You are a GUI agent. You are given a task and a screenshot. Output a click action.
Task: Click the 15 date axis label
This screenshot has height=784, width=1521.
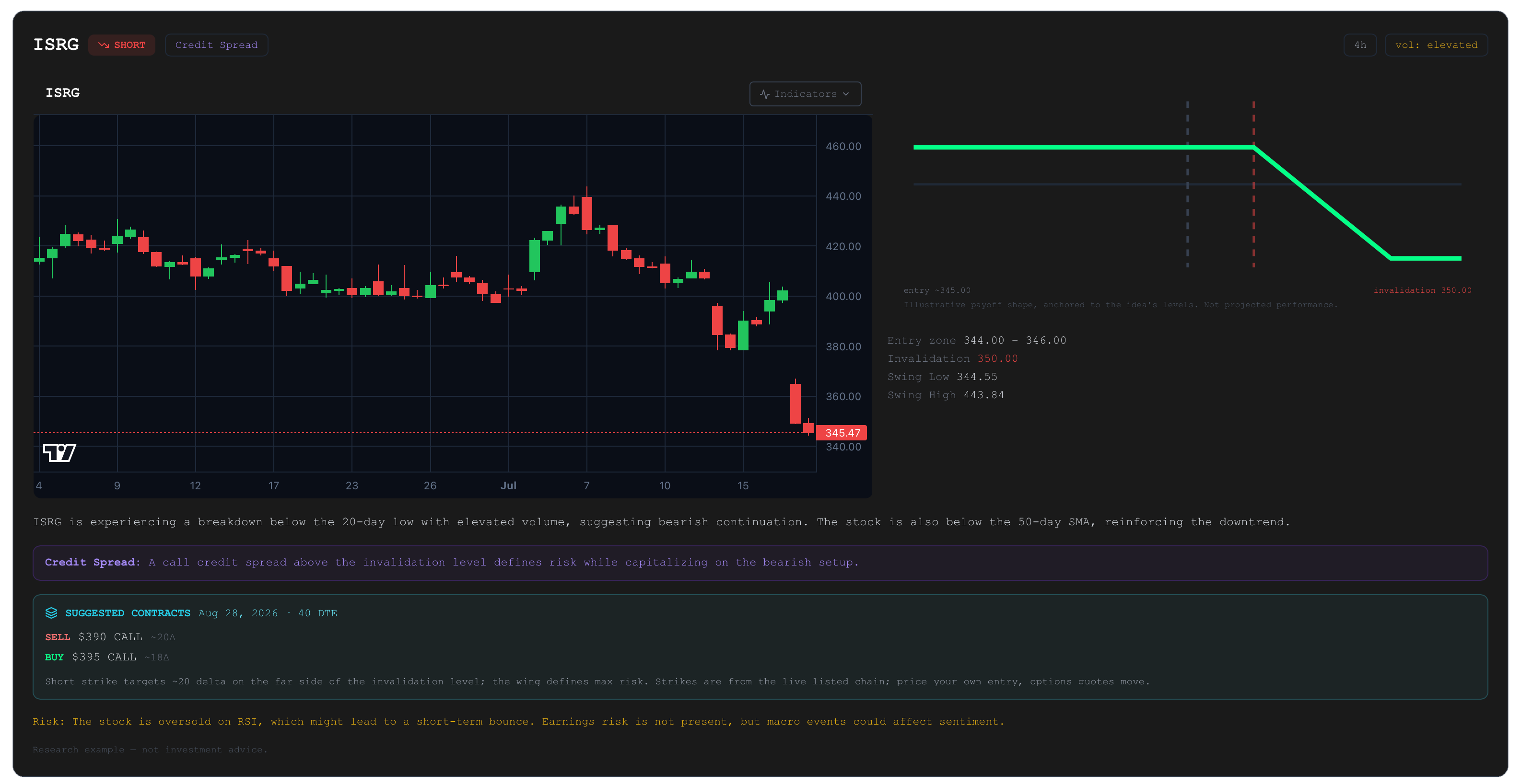tap(742, 485)
